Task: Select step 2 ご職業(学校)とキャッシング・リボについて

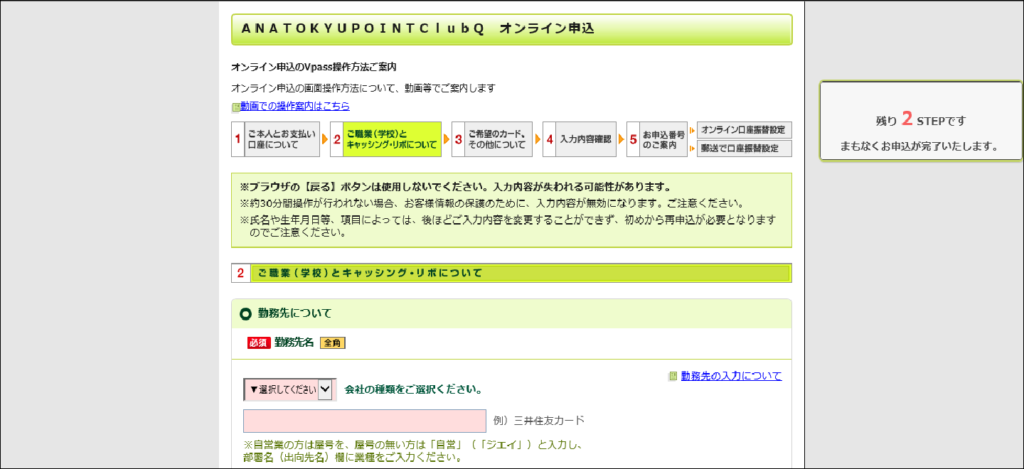Action: click(x=386, y=139)
